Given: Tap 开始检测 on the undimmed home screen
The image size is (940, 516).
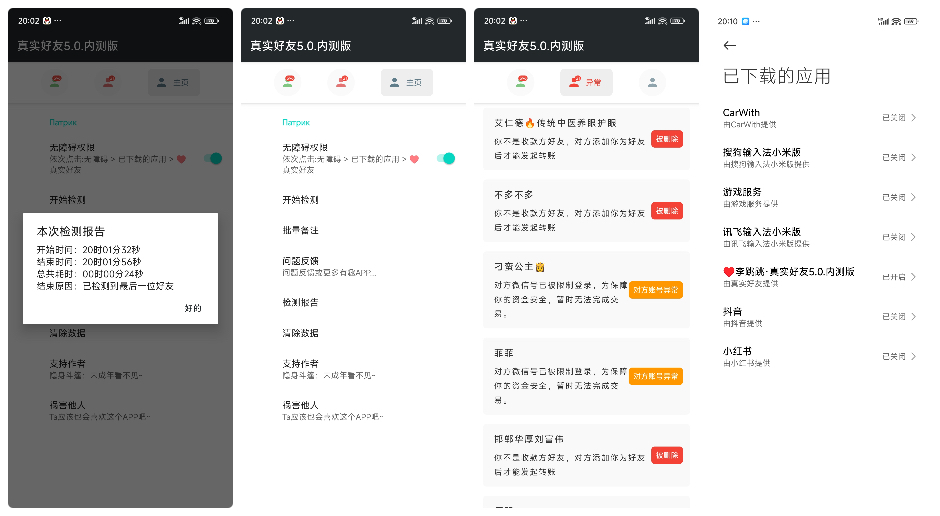Looking at the screenshot, I should point(300,200).
